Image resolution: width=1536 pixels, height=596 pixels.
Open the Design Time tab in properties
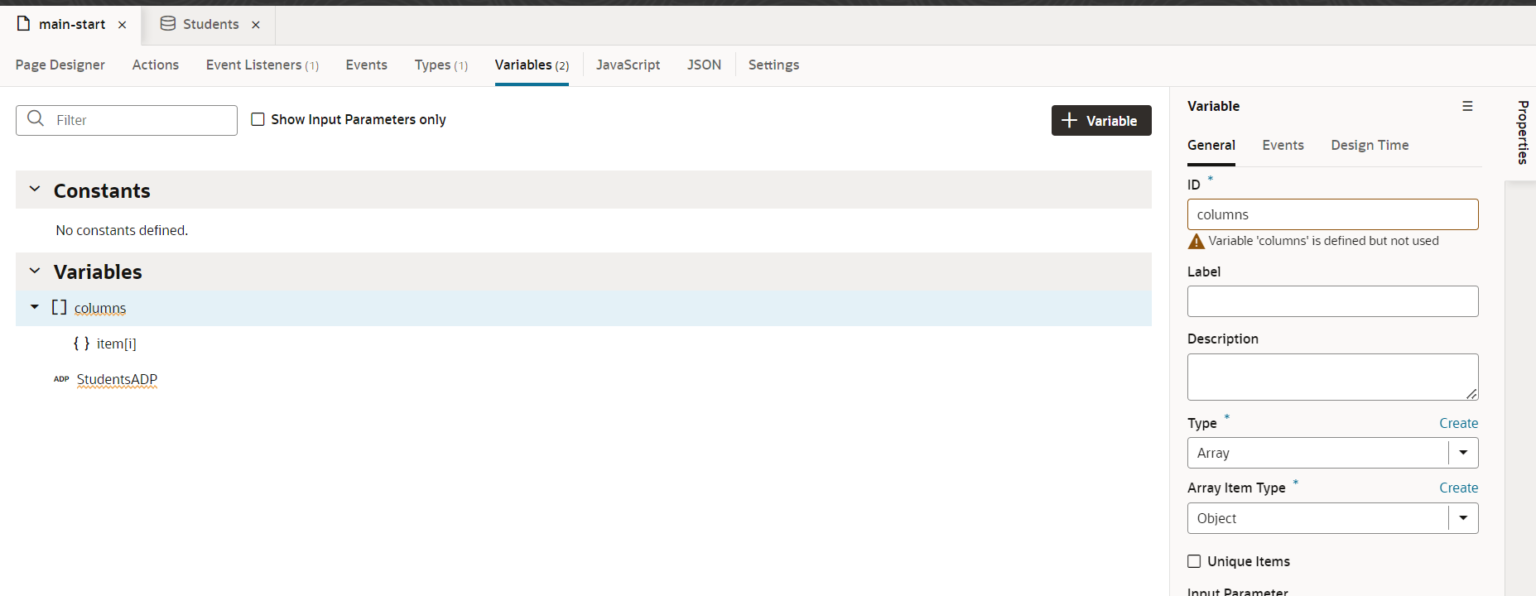coord(1369,145)
